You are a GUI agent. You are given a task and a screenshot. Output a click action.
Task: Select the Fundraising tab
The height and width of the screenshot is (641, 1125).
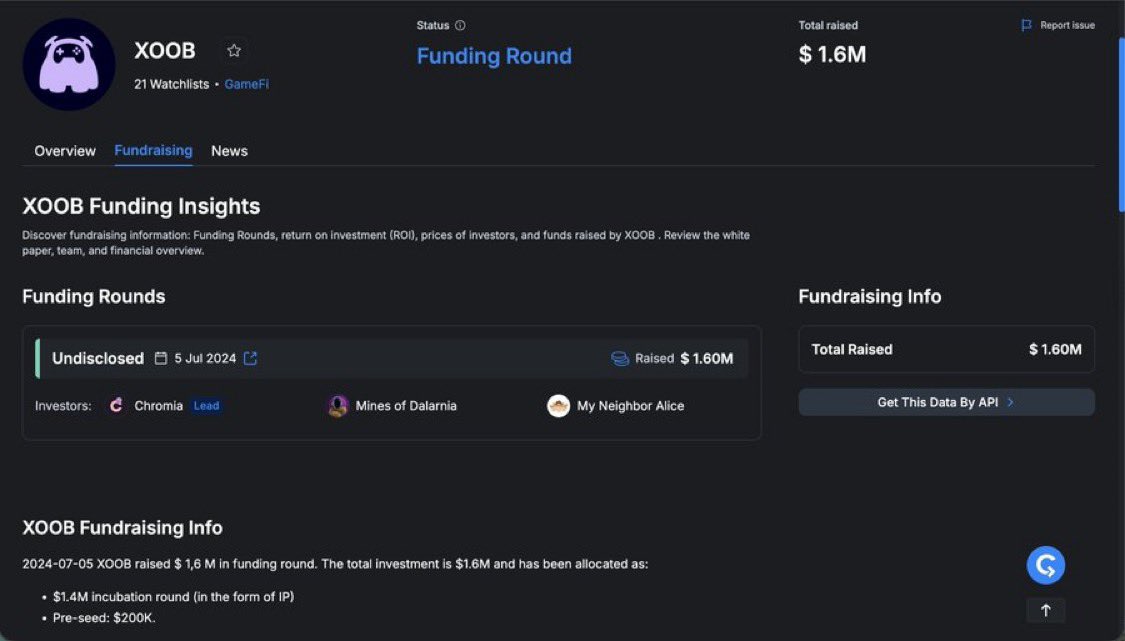(154, 151)
